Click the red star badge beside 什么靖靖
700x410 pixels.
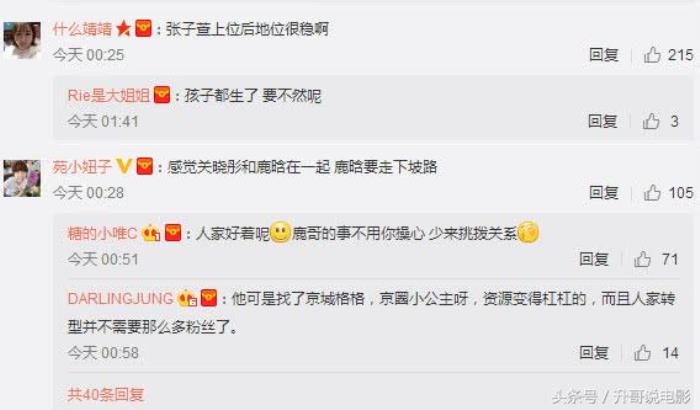[123, 29]
